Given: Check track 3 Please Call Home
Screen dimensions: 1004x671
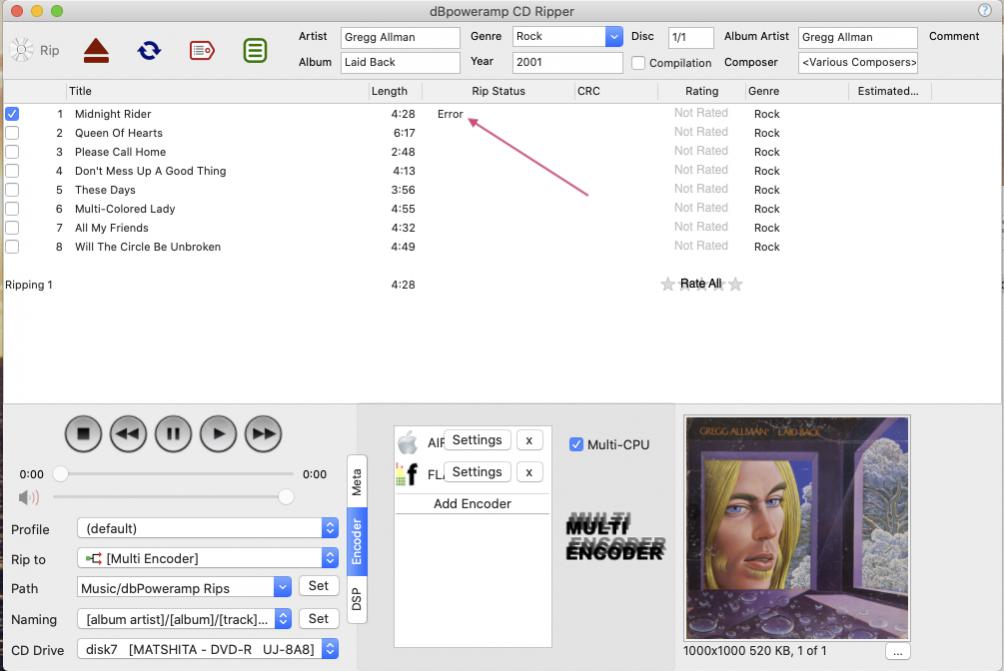Looking at the screenshot, I should point(12,152).
